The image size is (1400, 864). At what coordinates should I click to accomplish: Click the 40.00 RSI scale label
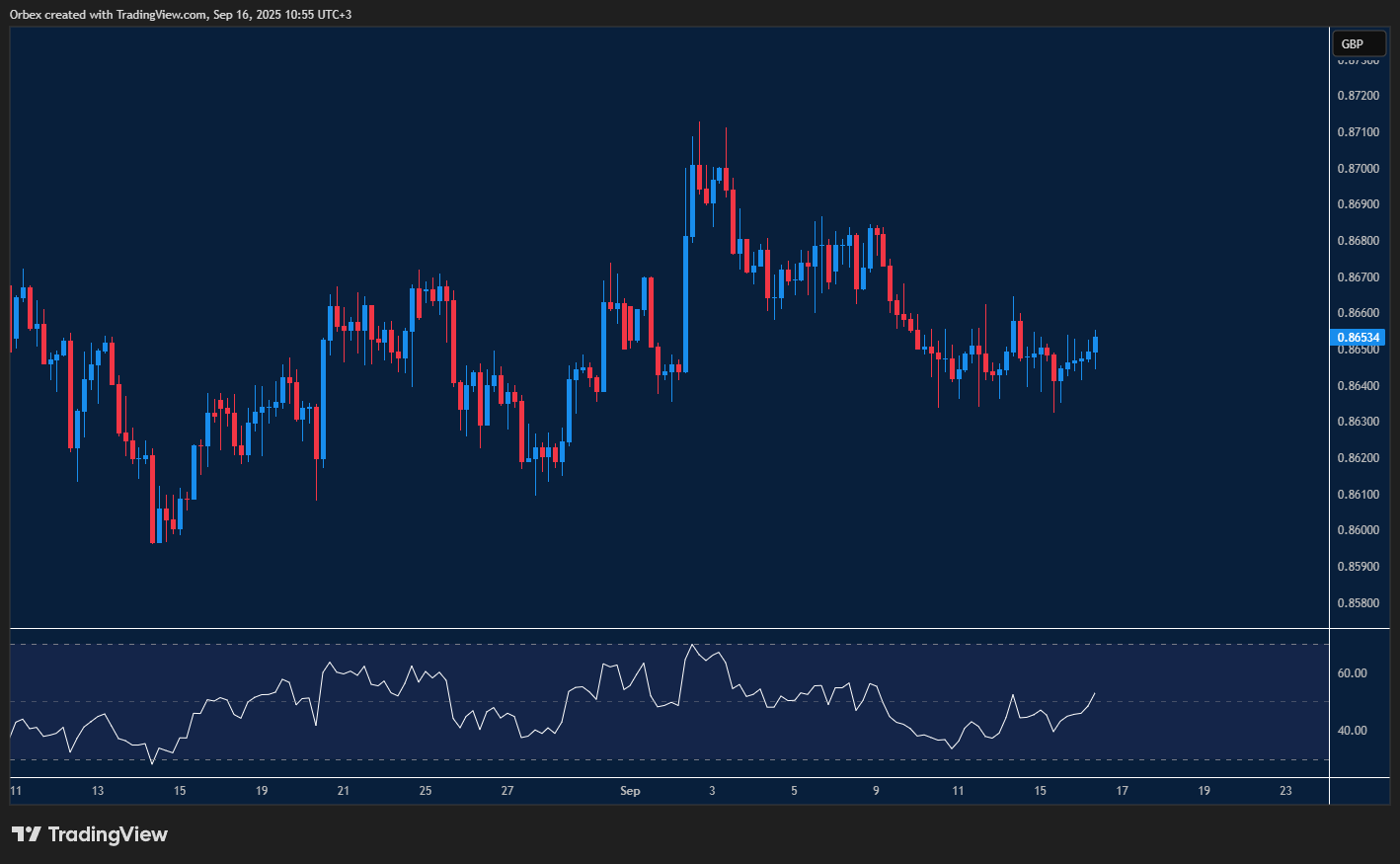pos(1352,731)
